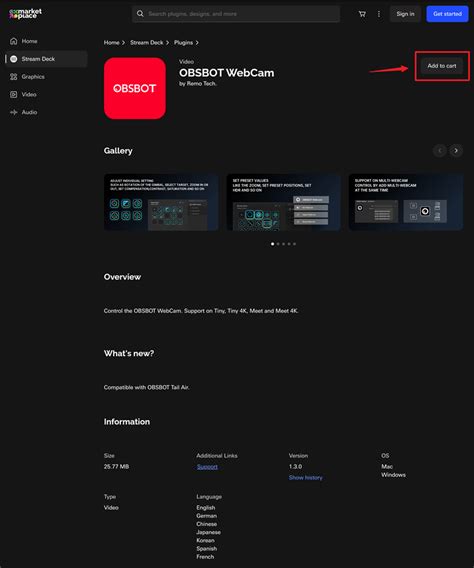
Task: Click the Add to cart button
Action: 442,66
